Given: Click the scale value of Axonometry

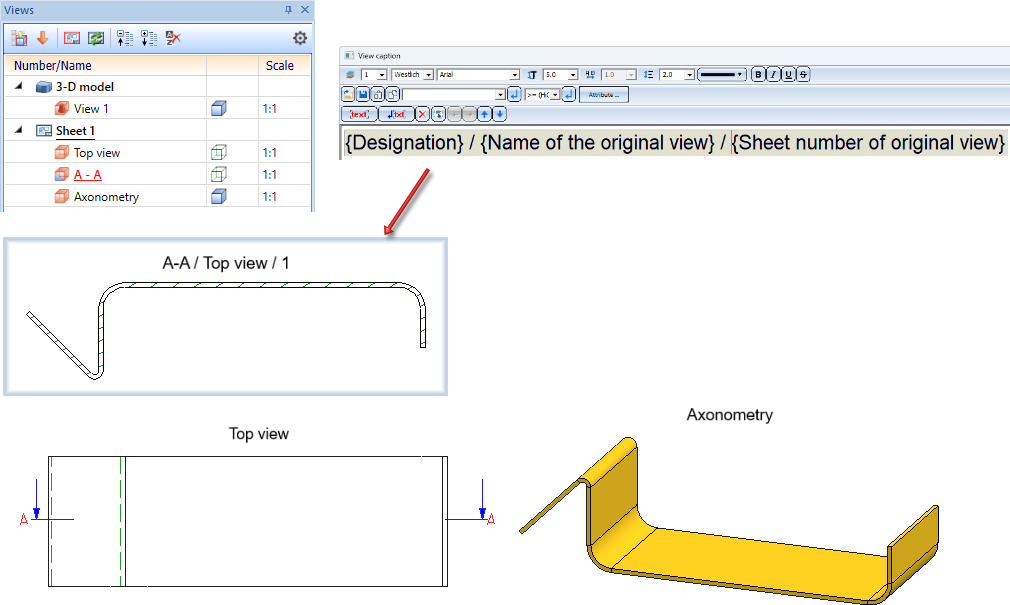Looking at the screenshot, I should (269, 197).
